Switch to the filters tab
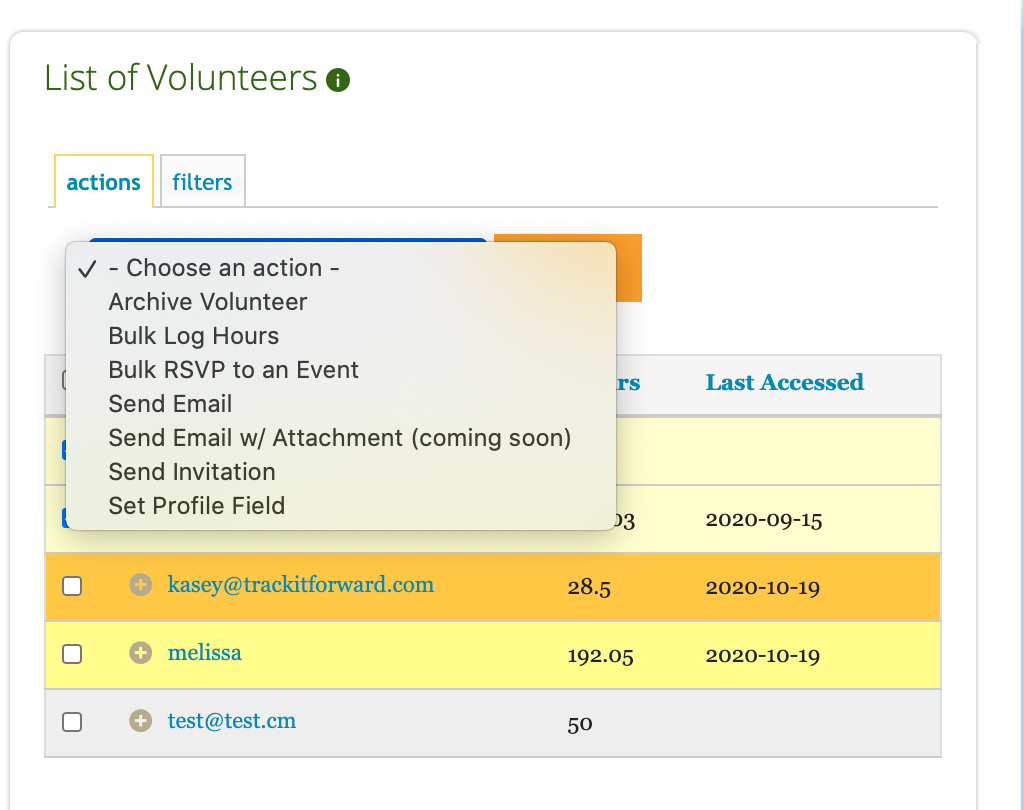Screen dimensions: 1024x810 (202, 182)
